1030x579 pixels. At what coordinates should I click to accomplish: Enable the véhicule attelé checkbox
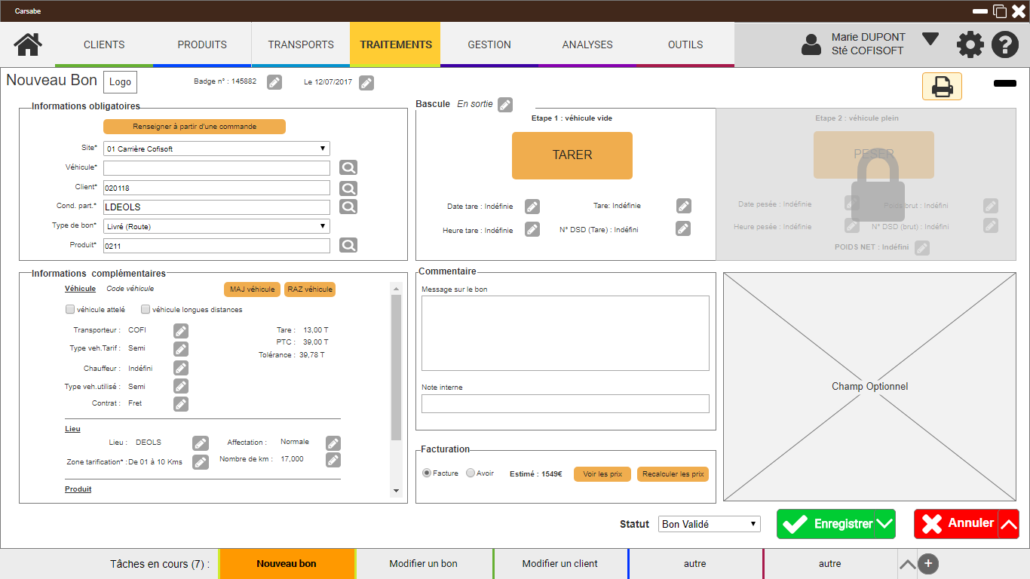tap(70, 310)
